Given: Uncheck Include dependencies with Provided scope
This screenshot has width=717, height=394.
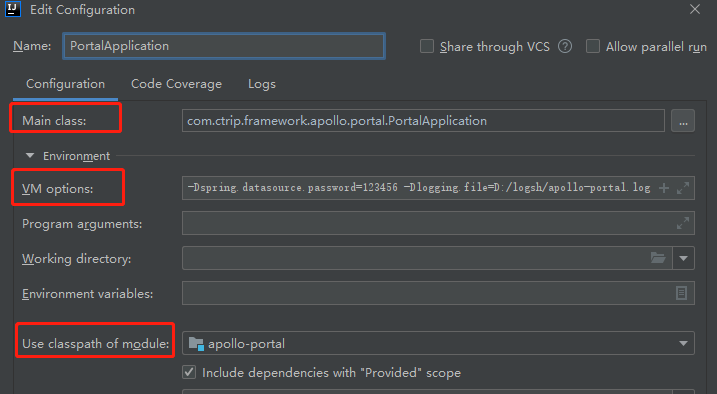Looking at the screenshot, I should [x=189, y=372].
